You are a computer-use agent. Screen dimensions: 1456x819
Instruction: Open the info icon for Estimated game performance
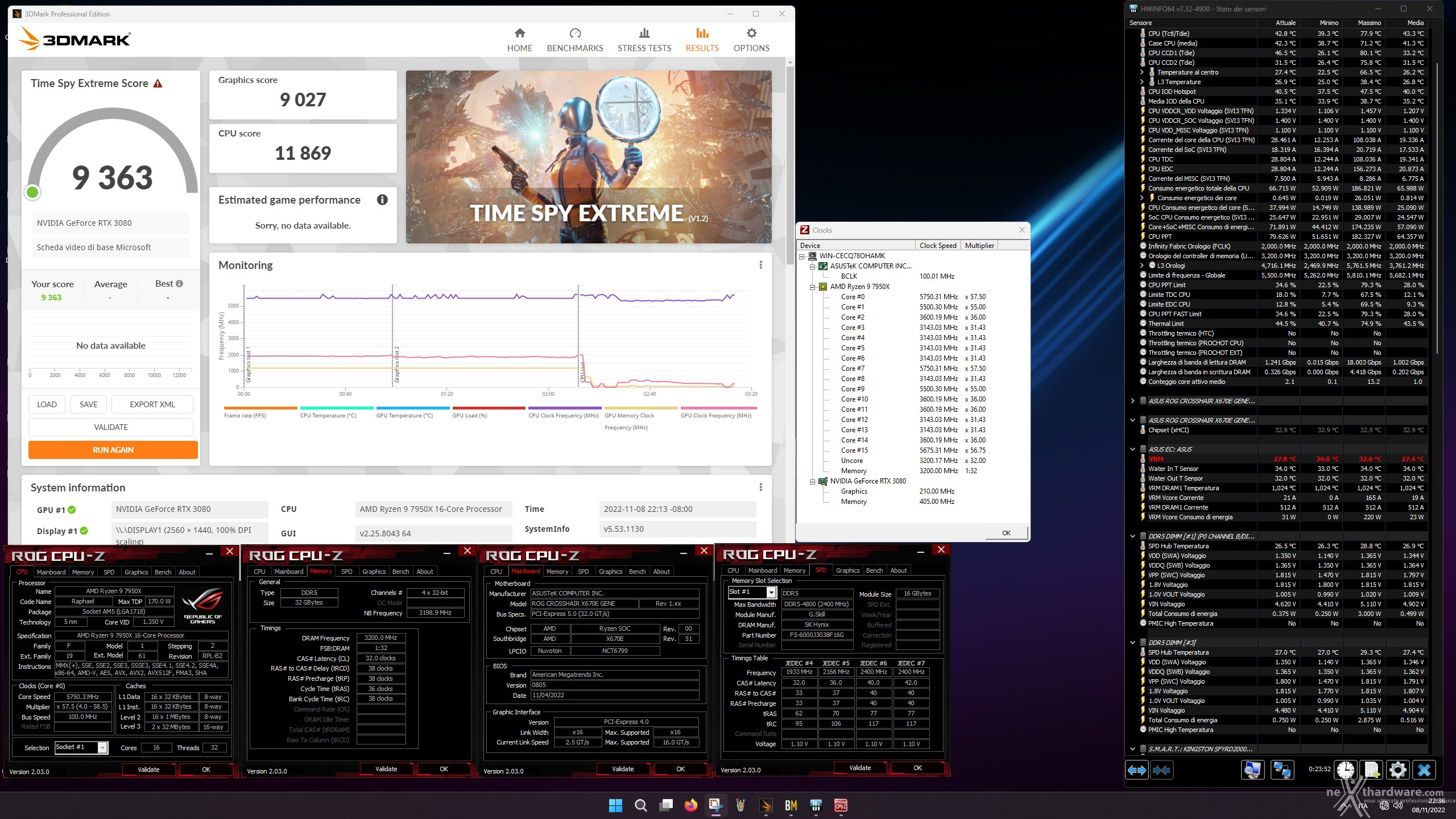[382, 200]
